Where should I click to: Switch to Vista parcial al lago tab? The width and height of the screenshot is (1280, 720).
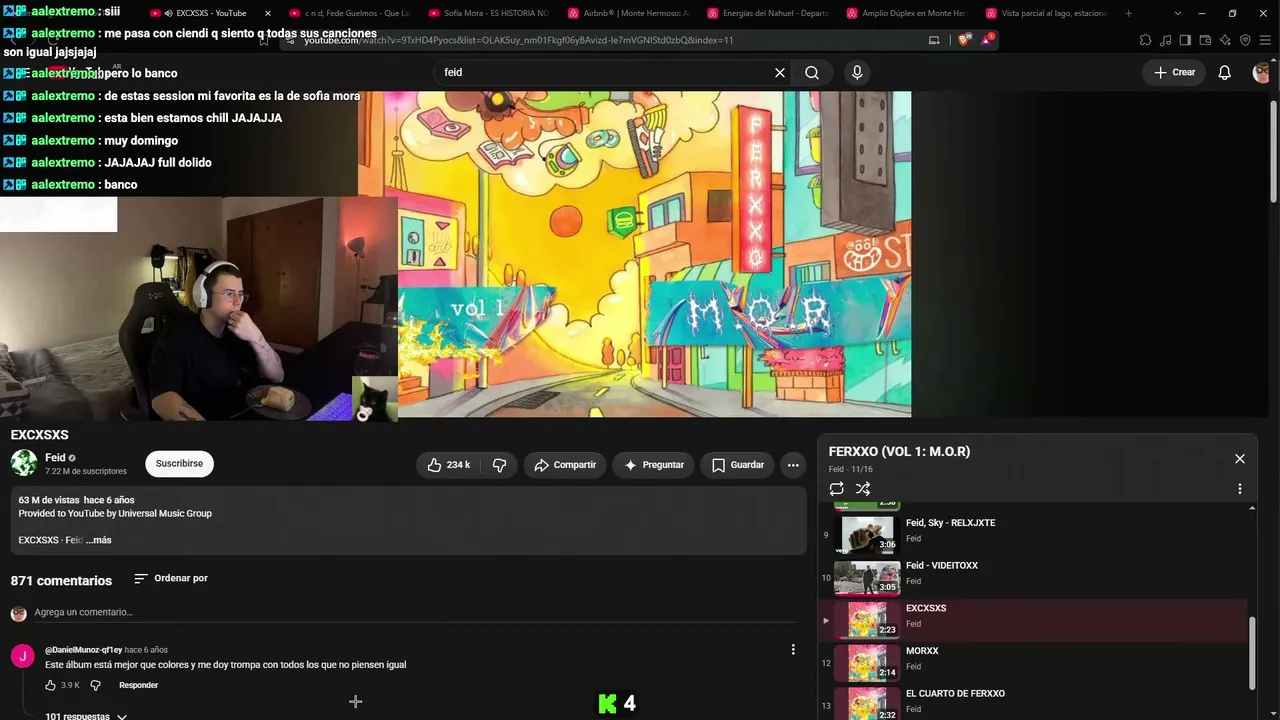[x=1046, y=13]
